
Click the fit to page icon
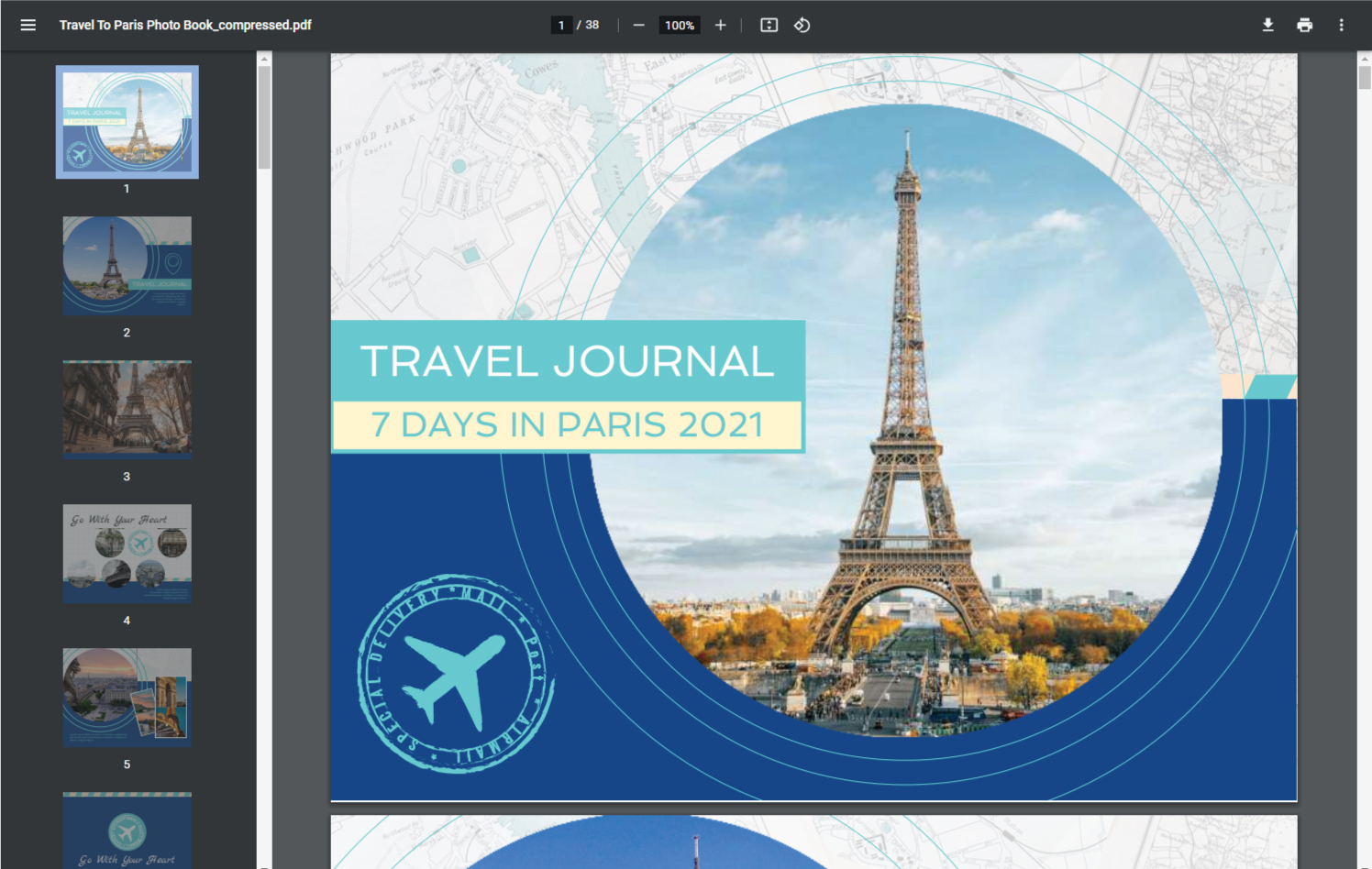769,25
